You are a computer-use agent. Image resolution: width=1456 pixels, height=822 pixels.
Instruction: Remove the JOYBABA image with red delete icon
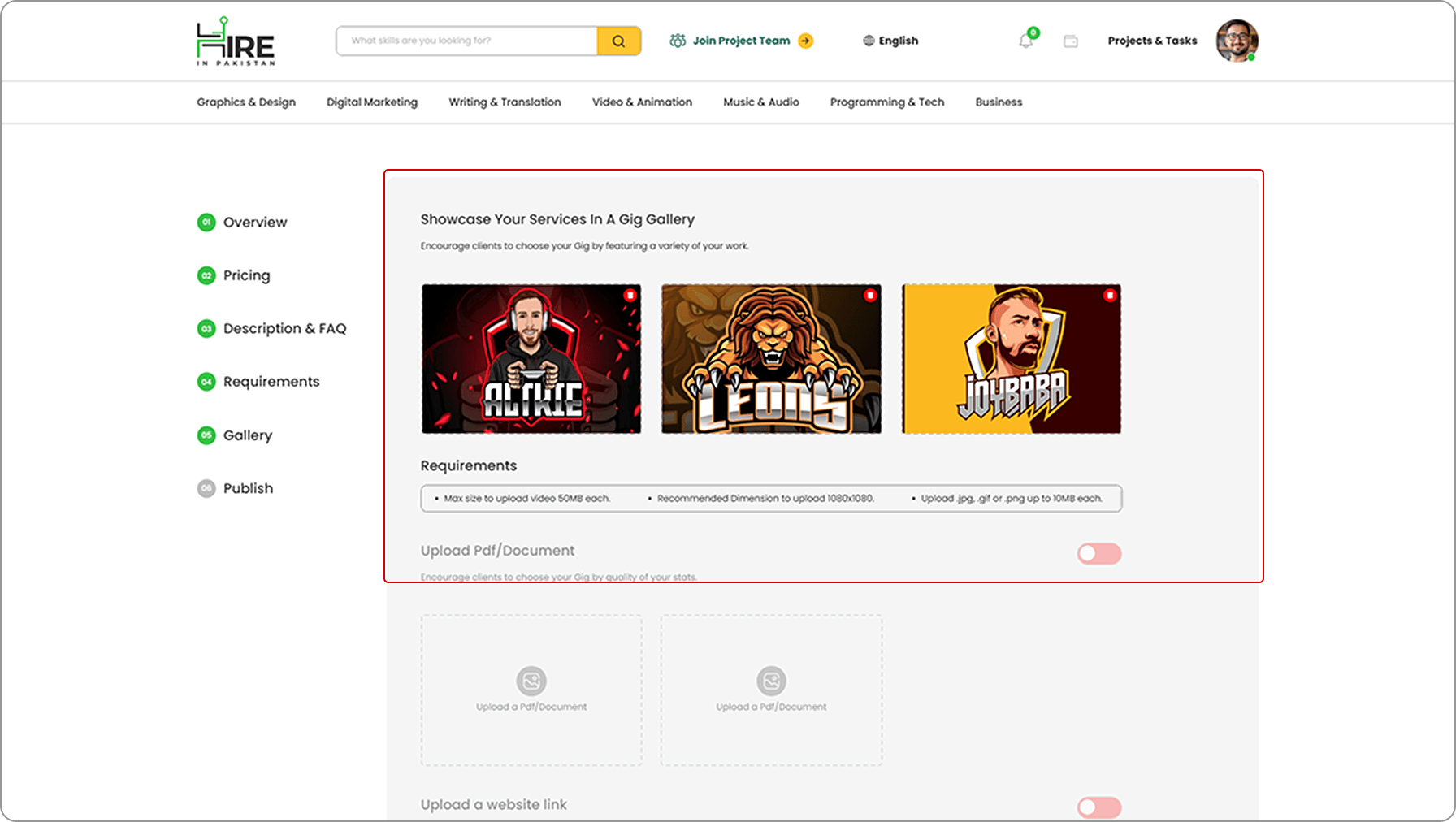[x=1110, y=295]
